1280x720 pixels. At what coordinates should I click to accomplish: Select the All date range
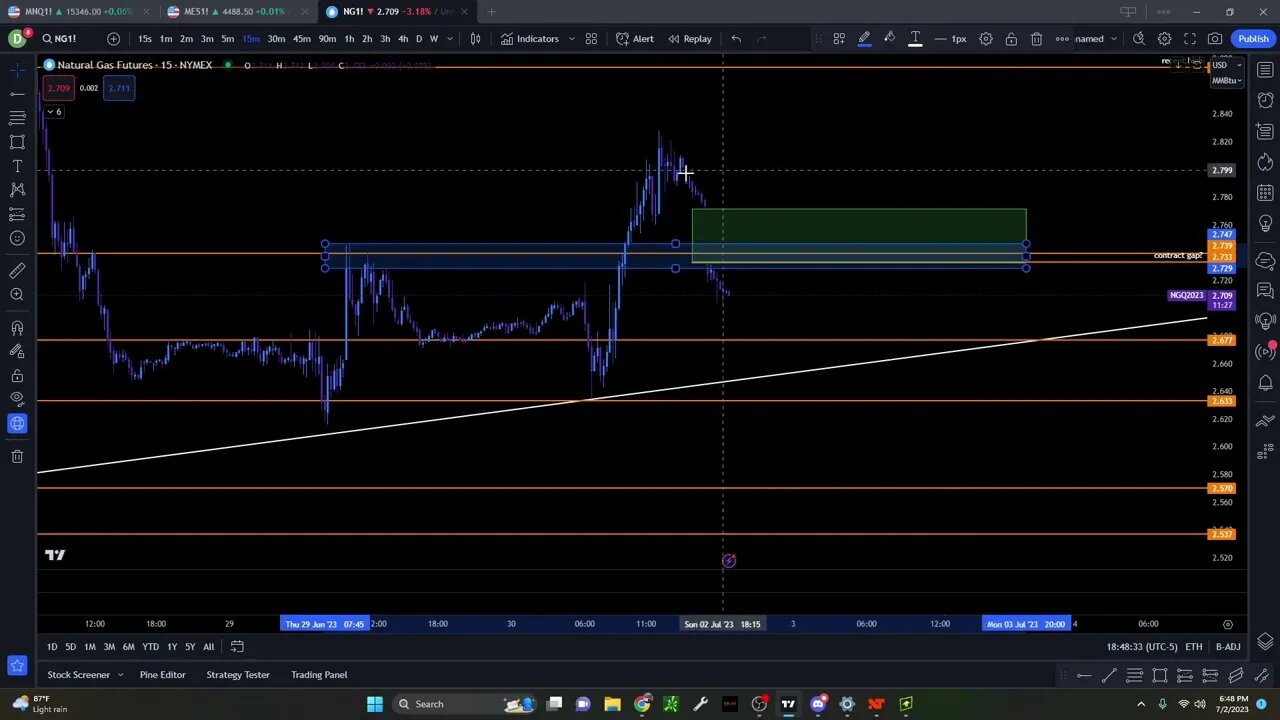point(208,647)
